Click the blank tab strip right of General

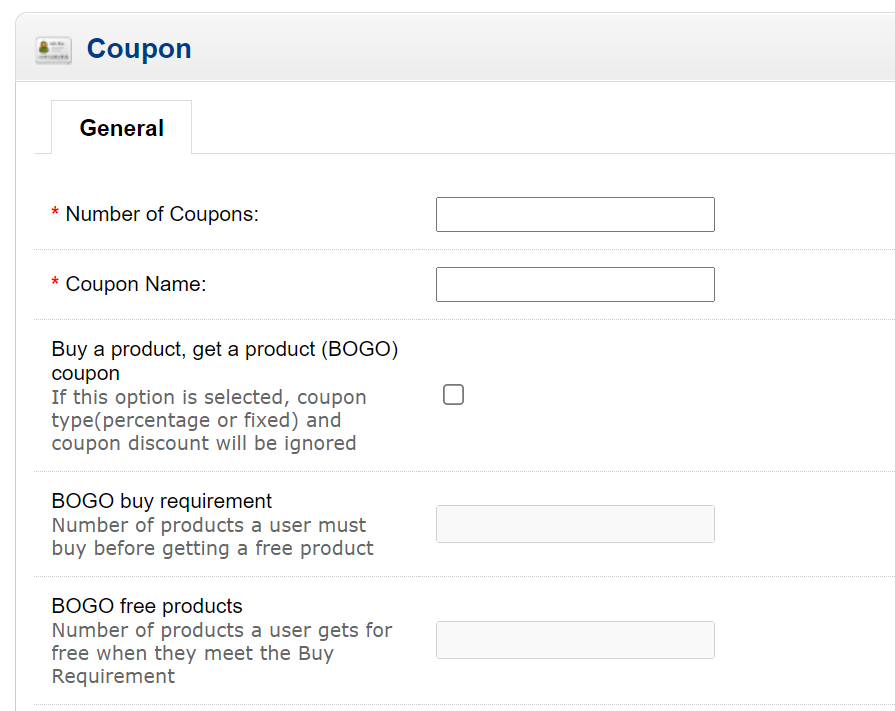[542, 127]
